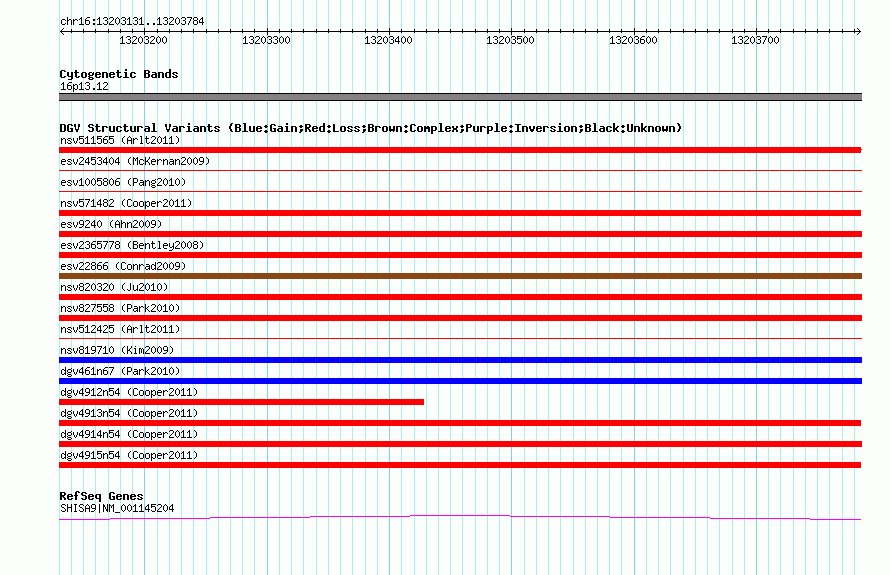Screen dimensions: 890x575
Task: Click the DGV Structural Variants track title
Action: coord(371,128)
